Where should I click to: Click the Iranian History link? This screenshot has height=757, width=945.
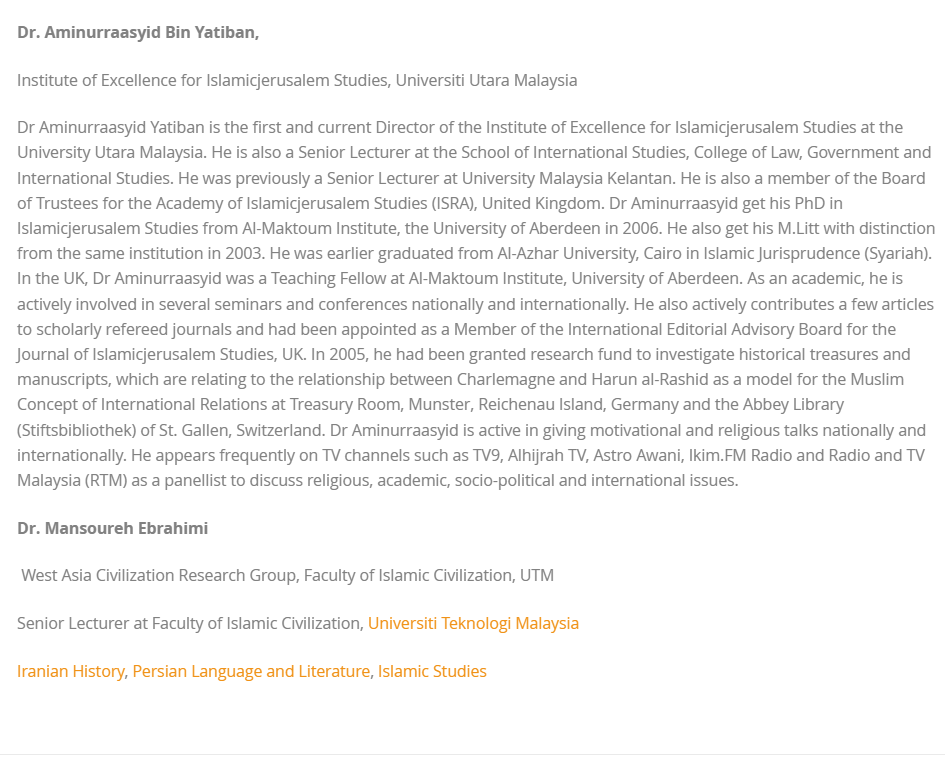click(70, 671)
